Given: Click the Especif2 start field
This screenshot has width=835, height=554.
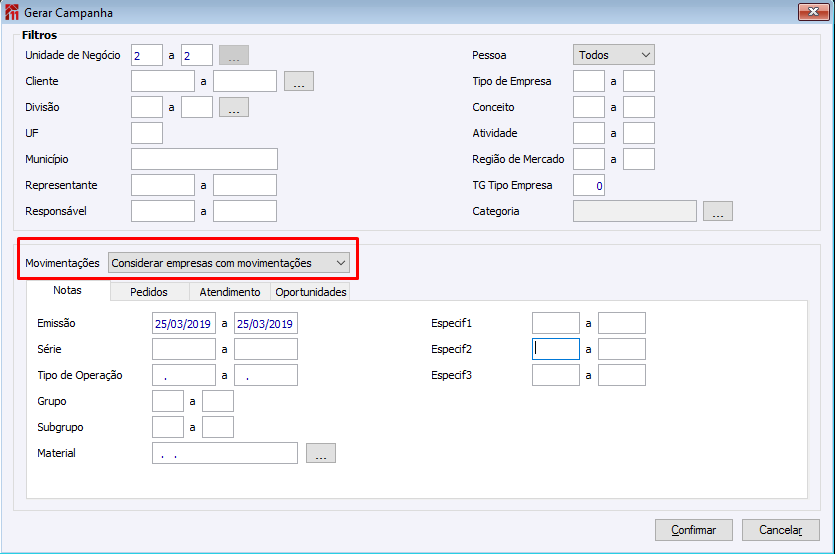Looking at the screenshot, I should (556, 349).
